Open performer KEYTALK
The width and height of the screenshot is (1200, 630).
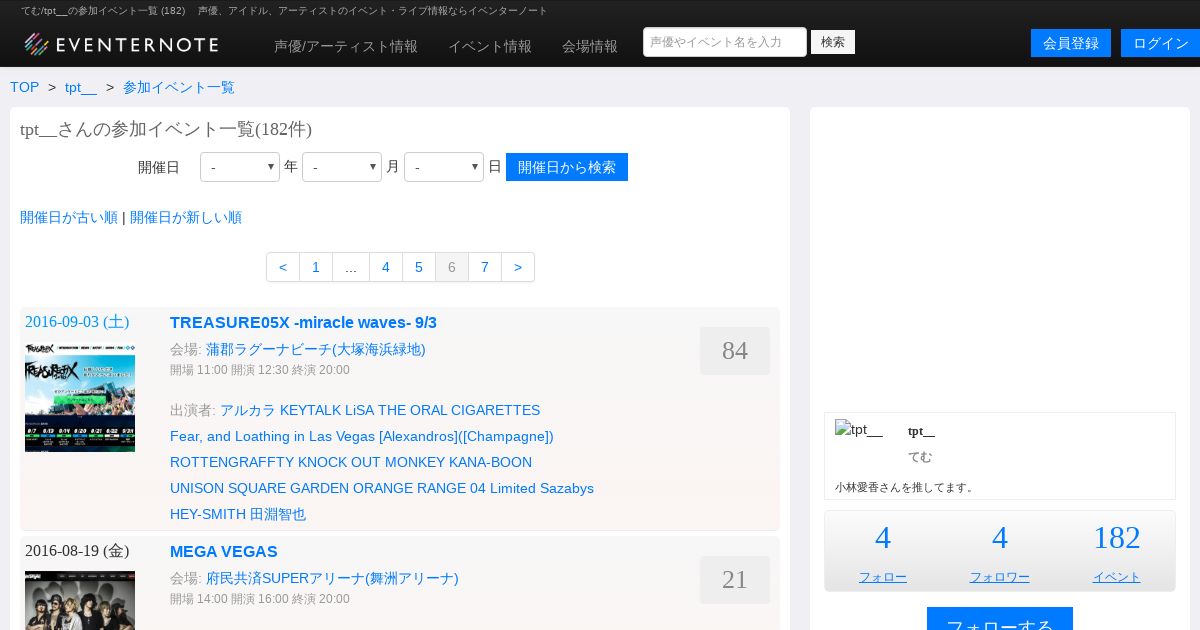(x=310, y=410)
